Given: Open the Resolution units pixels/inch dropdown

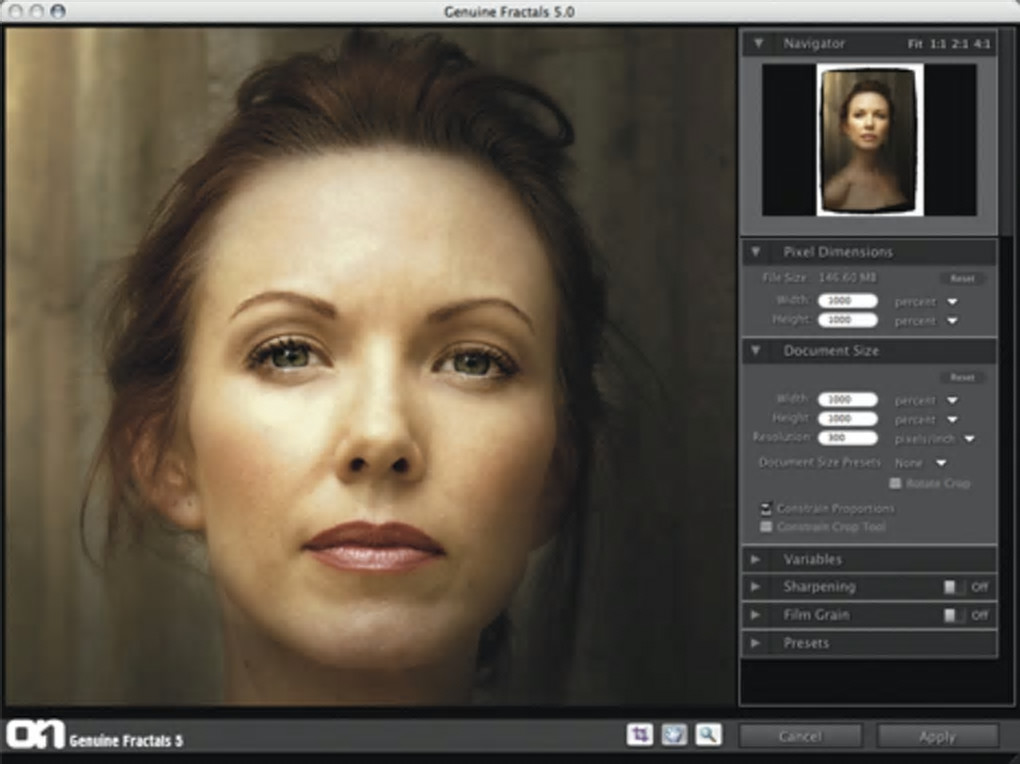Looking at the screenshot, I should coord(968,438).
